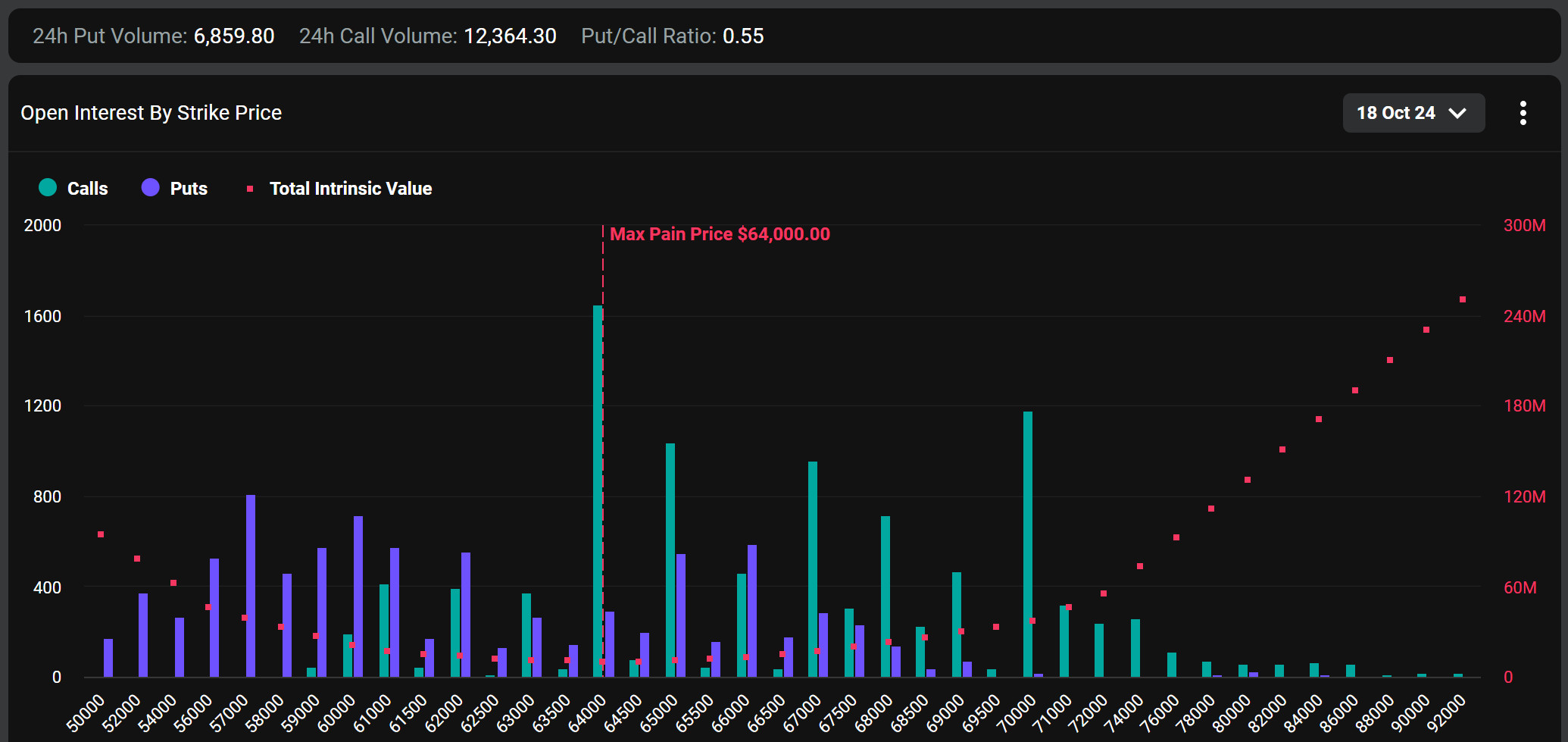Viewport: 1568px width, 742px height.
Task: Click the 1200 left axis label
Action: [42, 405]
